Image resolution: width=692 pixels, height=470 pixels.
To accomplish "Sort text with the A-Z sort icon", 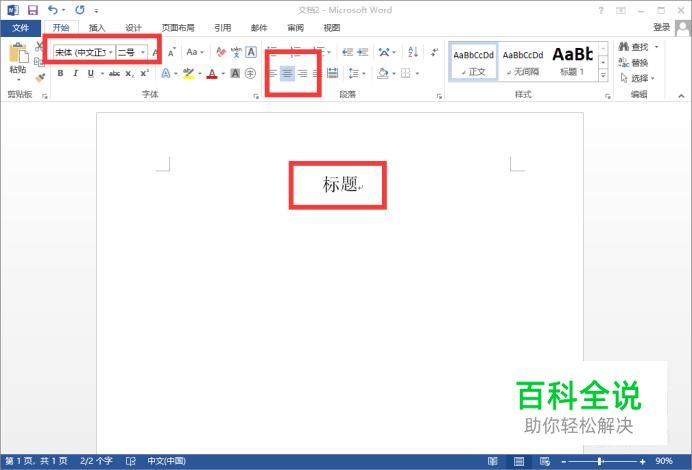I will [x=413, y=52].
